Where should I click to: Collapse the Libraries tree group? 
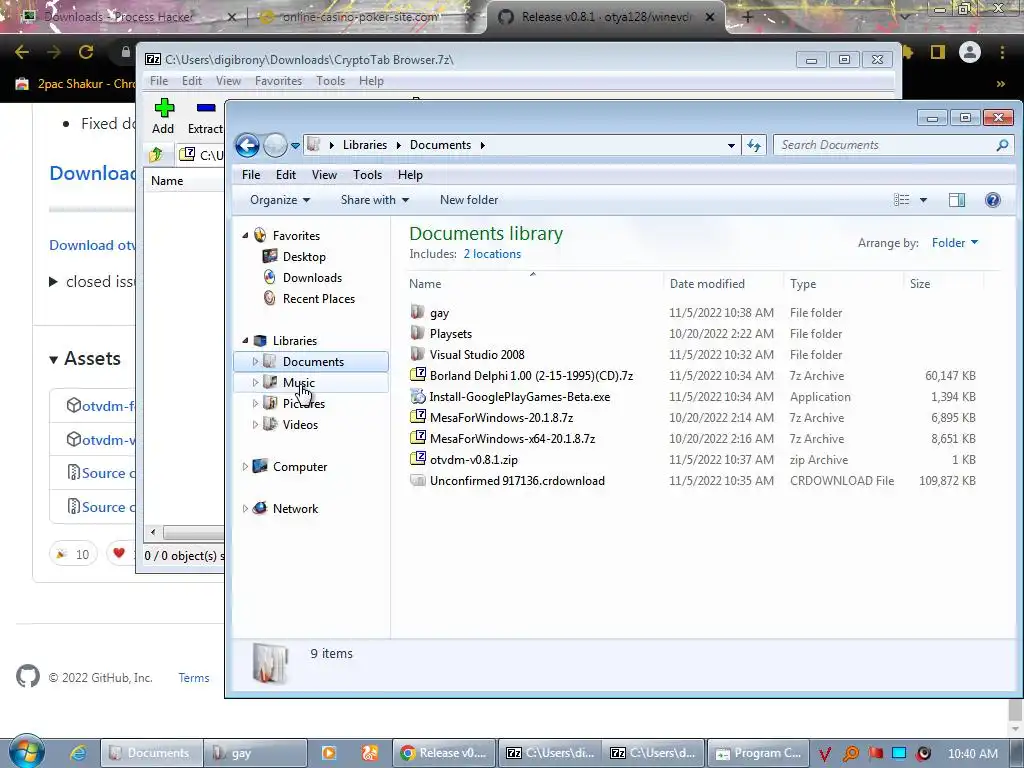(246, 340)
